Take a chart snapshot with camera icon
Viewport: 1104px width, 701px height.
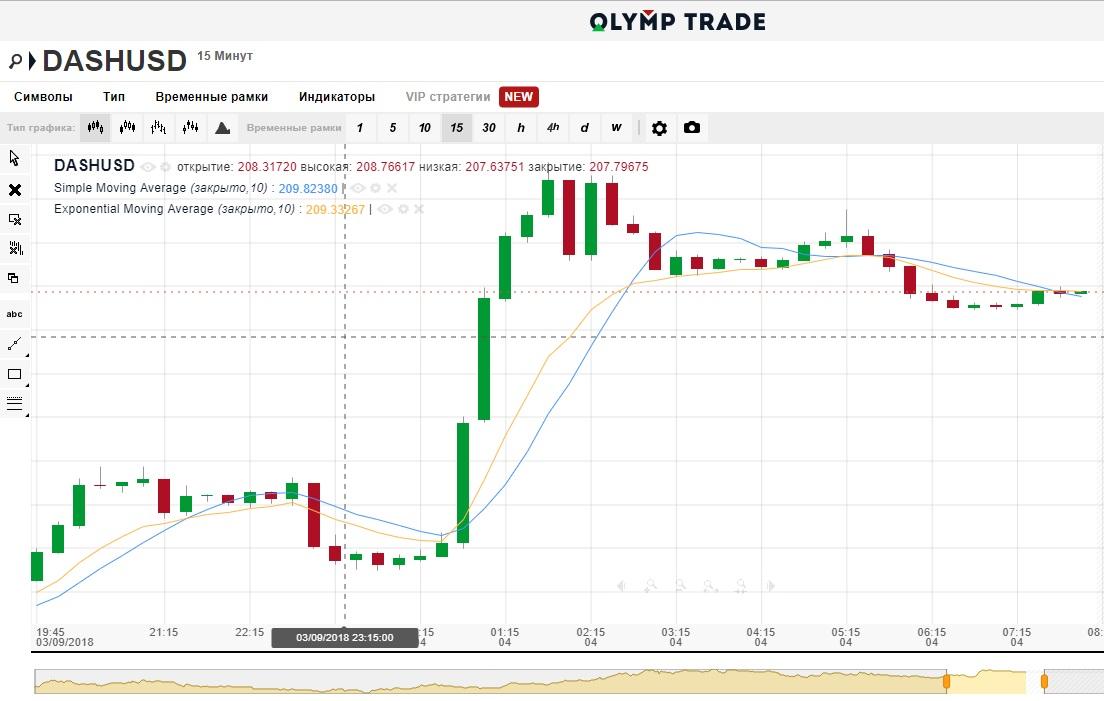[x=692, y=128]
